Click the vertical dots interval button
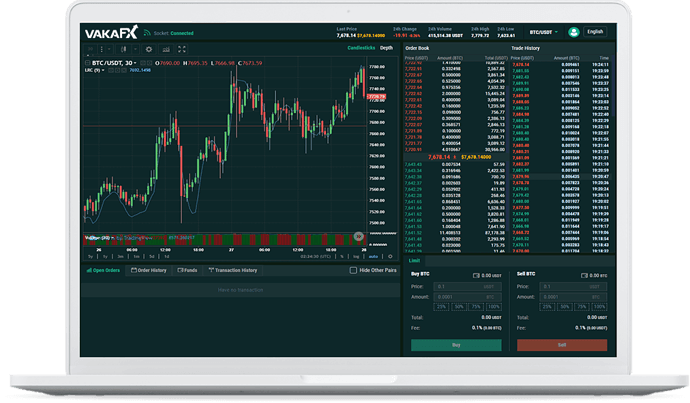Image resolution: width=690 pixels, height=403 pixels. click(102, 49)
